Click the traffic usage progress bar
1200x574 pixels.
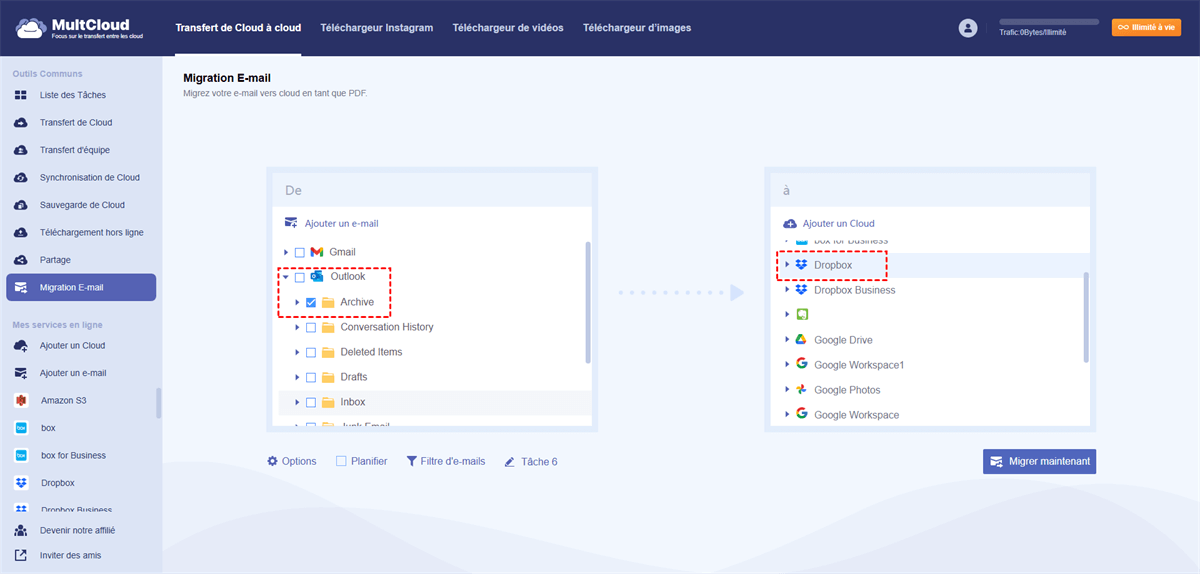click(1049, 21)
